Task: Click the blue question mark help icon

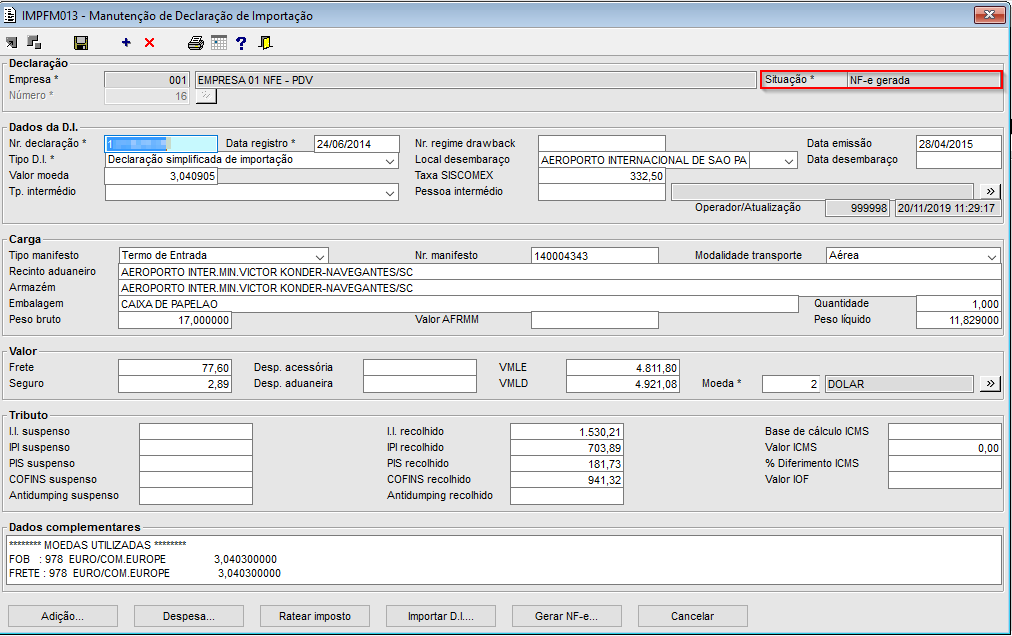Action: tap(241, 43)
